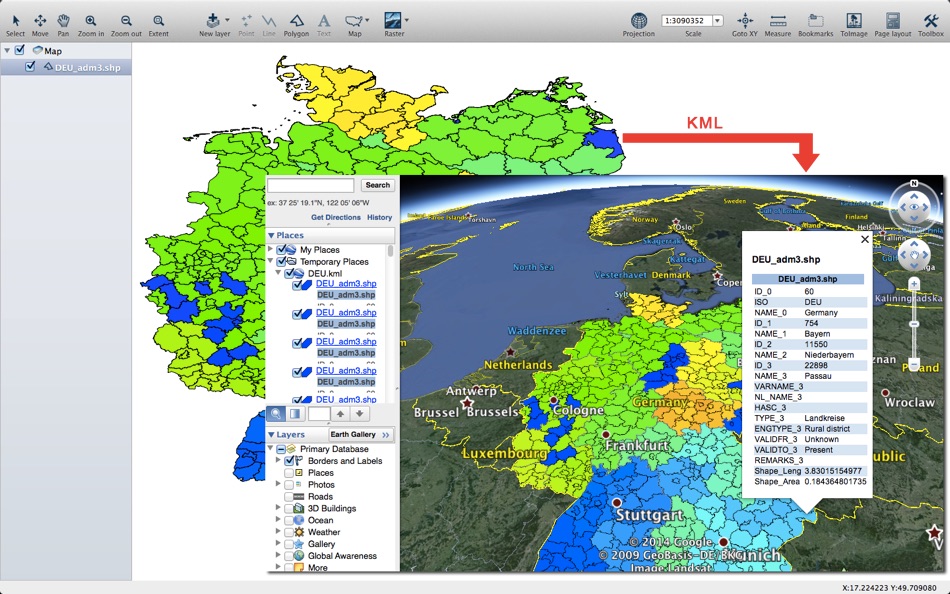The width and height of the screenshot is (950, 594).
Task: Open the Scale dropdown arrow
Action: point(718,21)
